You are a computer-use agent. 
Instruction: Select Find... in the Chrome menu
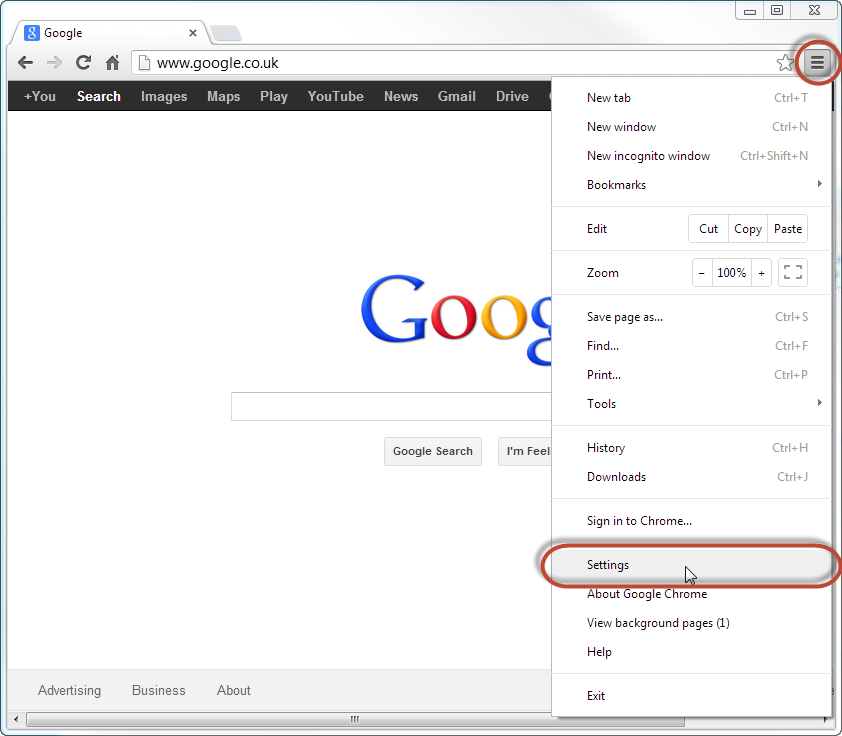[691, 346]
